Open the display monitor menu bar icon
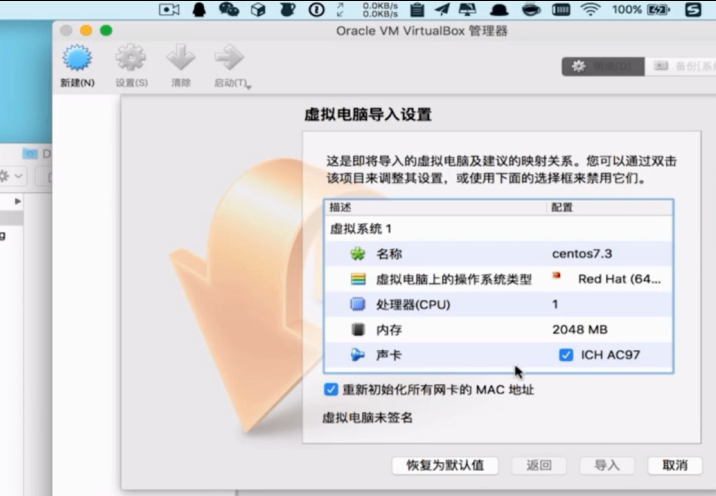Screen dimensions: 716x496 [468, 10]
